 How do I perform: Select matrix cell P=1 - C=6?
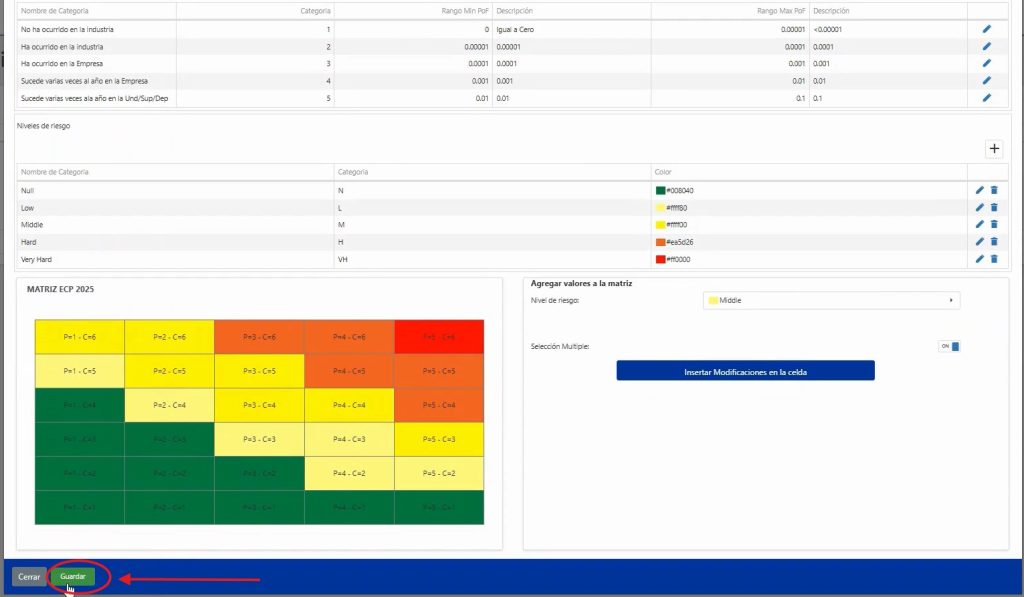pos(79,337)
